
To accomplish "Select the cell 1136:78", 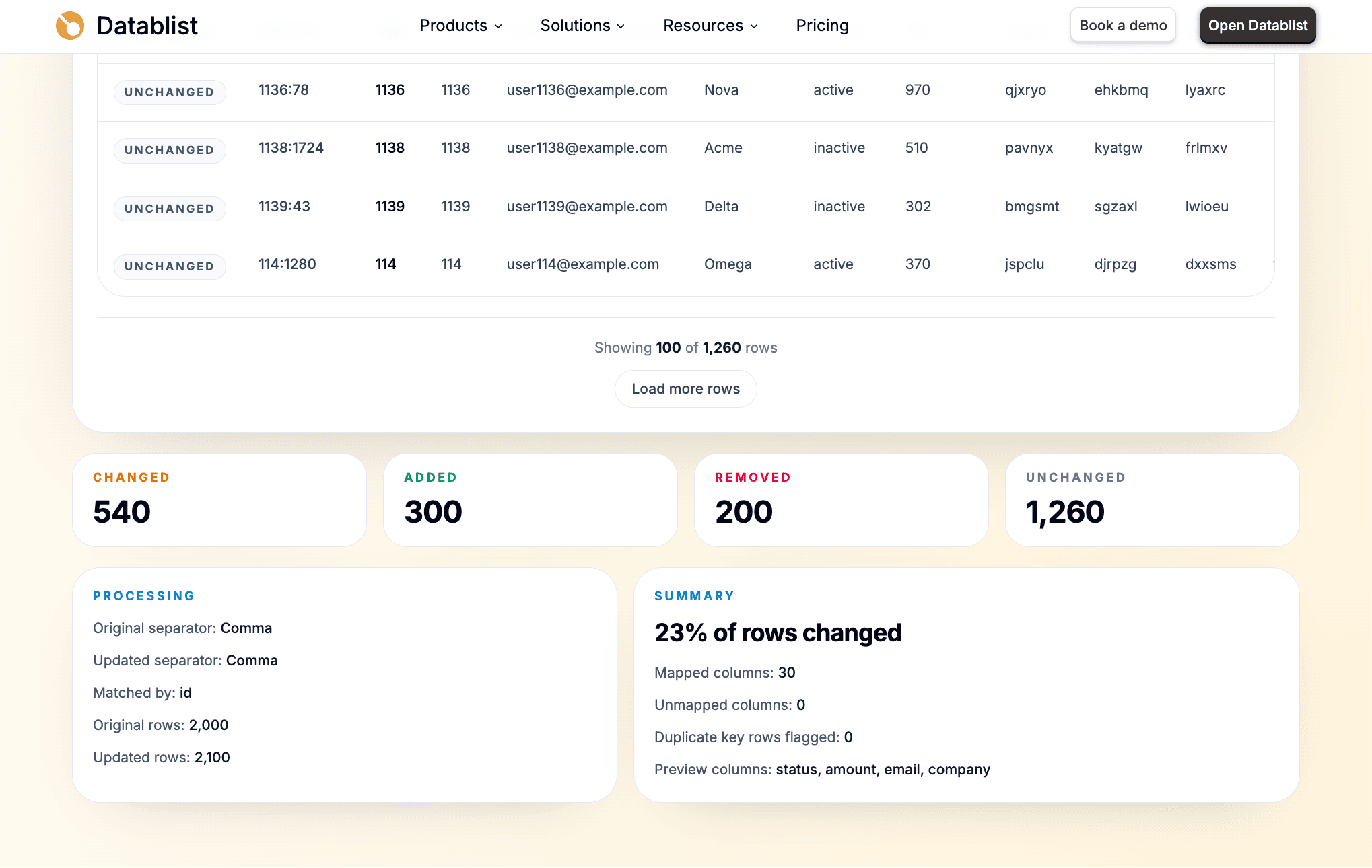I will [283, 90].
